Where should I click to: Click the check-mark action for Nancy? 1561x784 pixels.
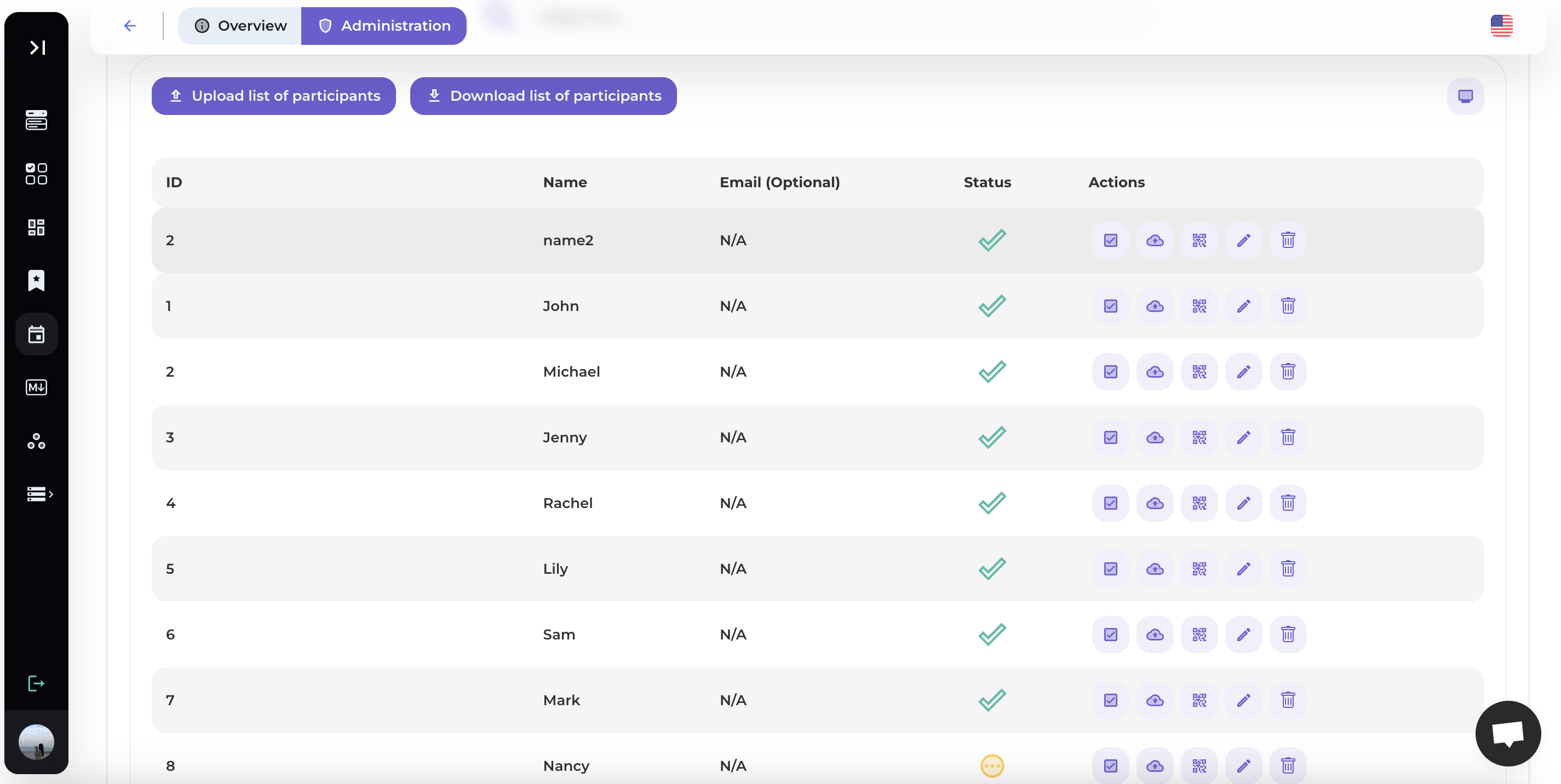tap(1110, 766)
